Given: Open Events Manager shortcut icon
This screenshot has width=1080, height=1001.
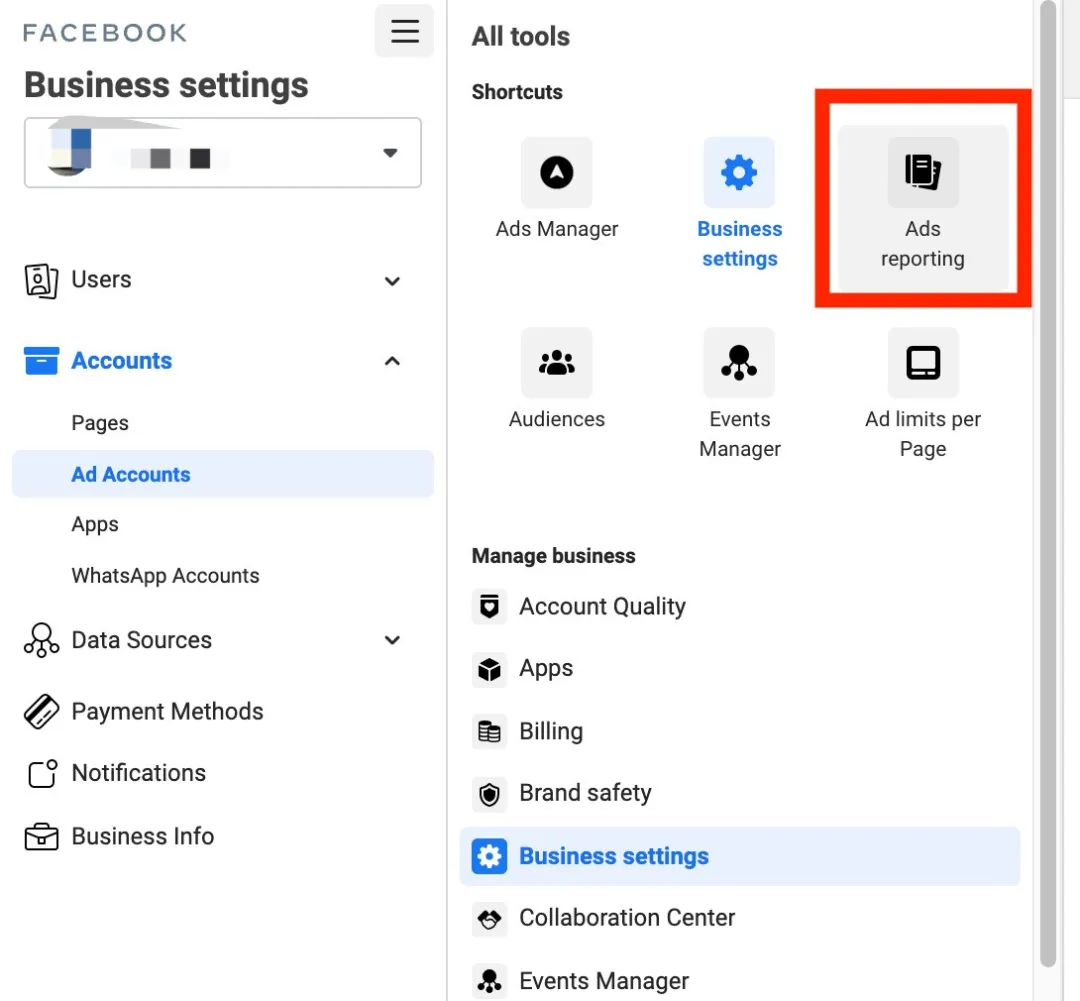Looking at the screenshot, I should tap(739, 363).
